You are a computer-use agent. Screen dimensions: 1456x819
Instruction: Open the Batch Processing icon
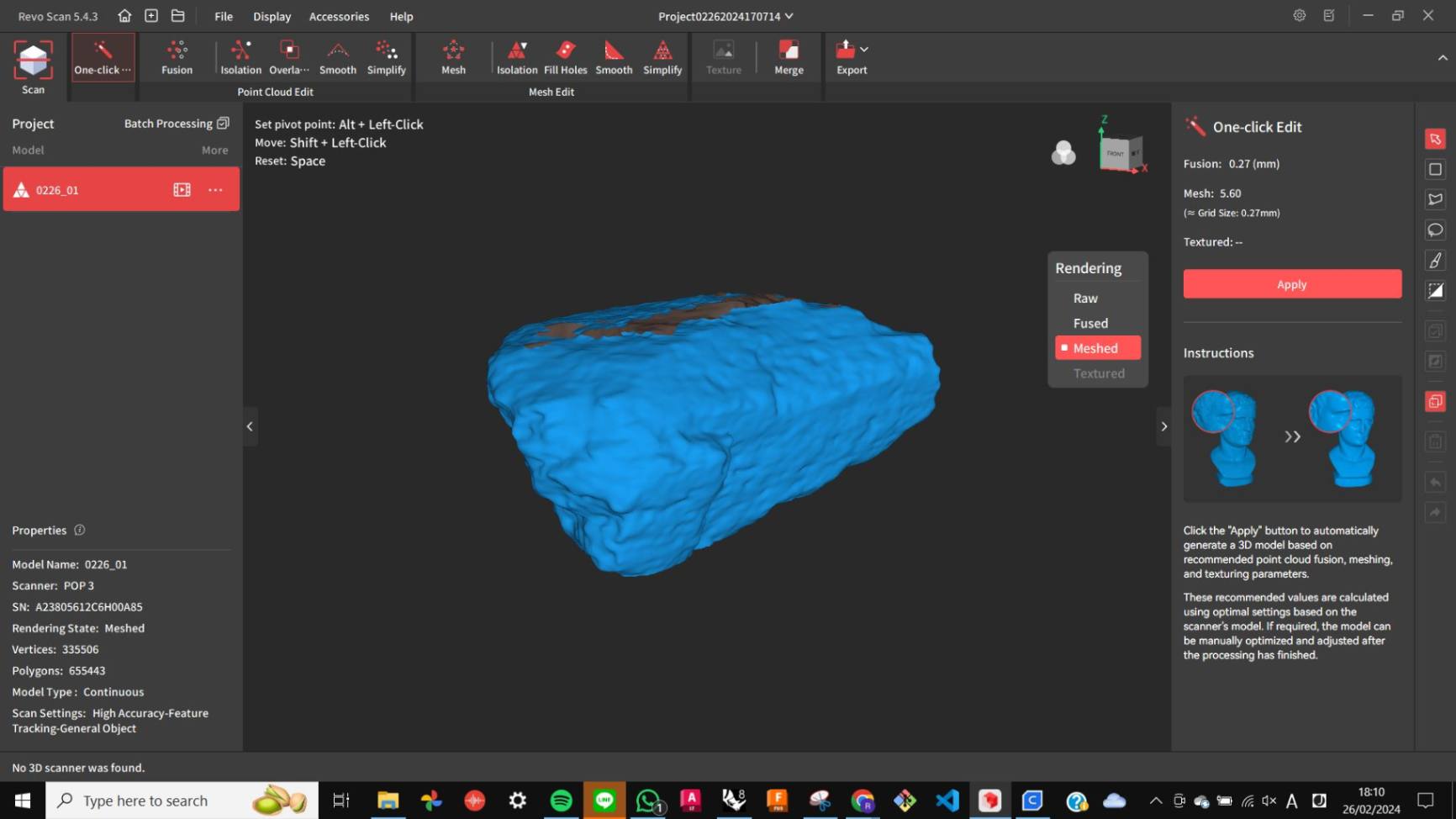point(223,124)
